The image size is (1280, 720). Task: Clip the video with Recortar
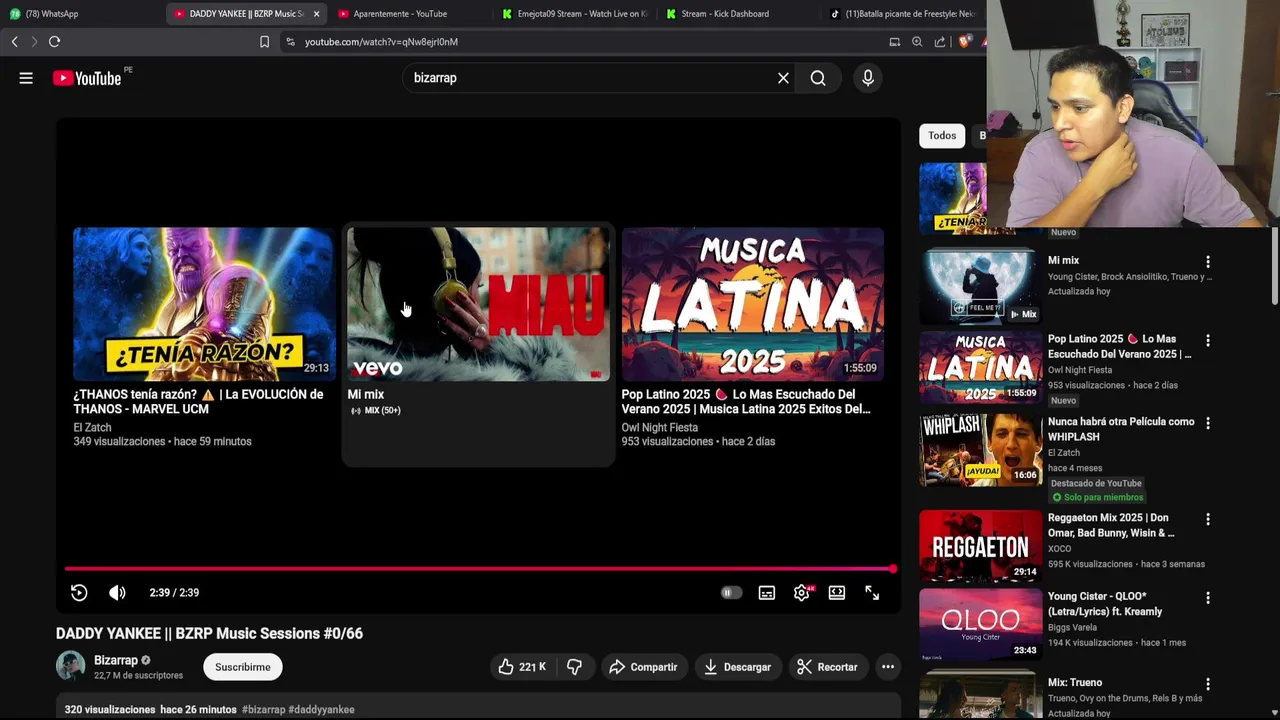[x=827, y=667]
